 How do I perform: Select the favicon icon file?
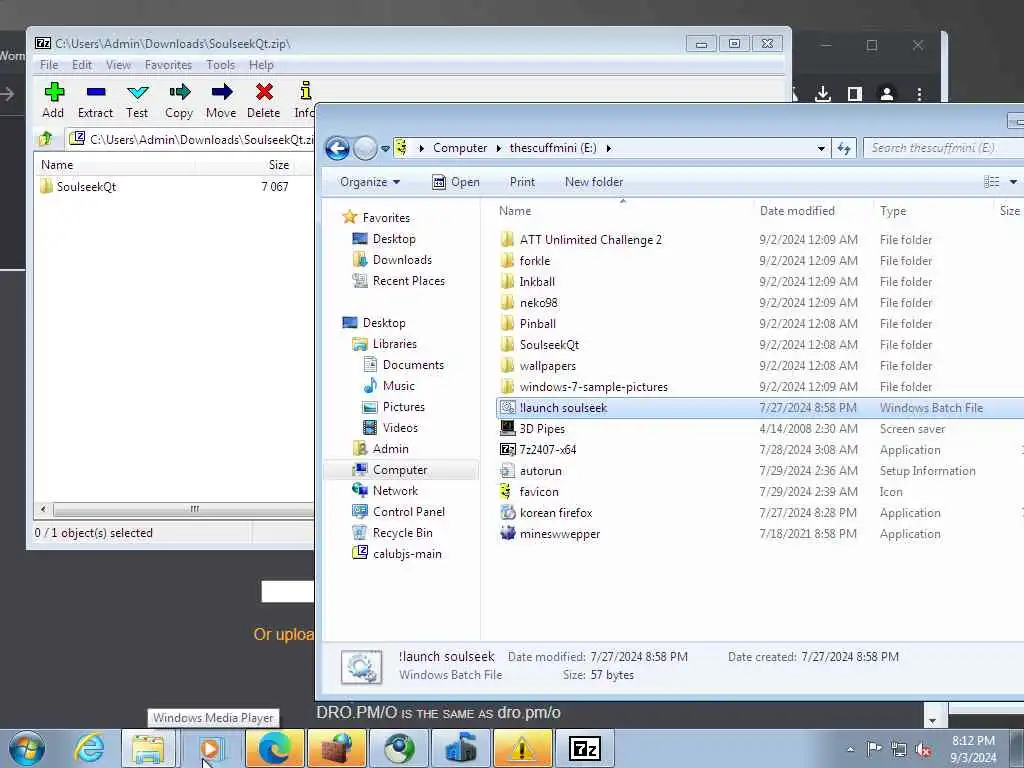pyautogui.click(x=539, y=492)
